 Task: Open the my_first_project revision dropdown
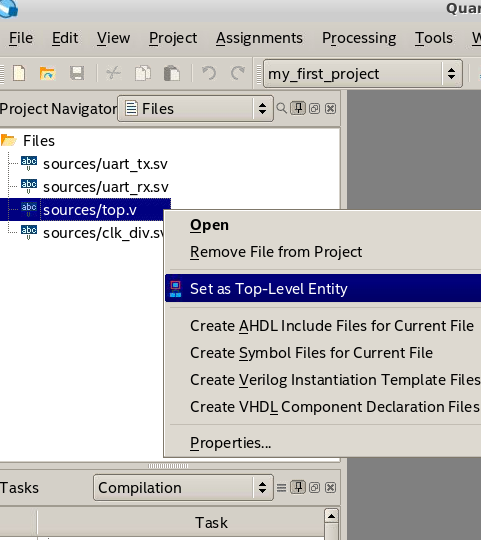click(x=363, y=74)
